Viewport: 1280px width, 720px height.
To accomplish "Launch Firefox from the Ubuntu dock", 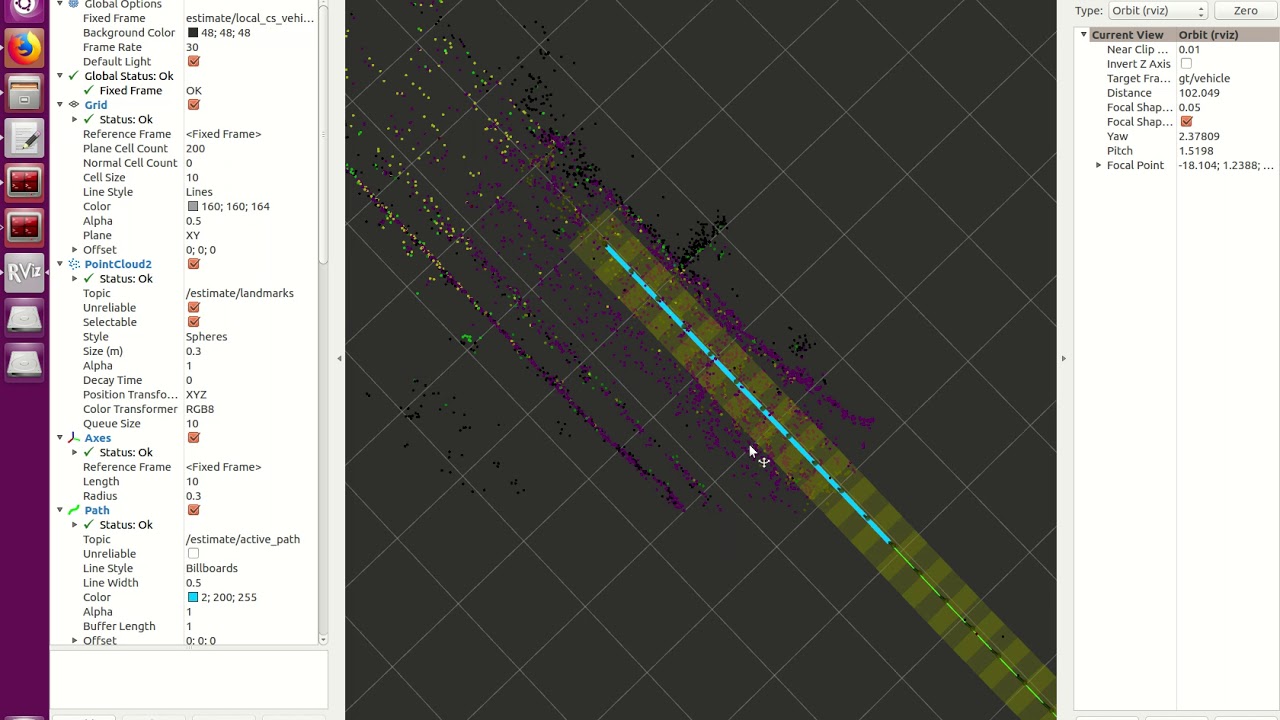I will click(24, 48).
